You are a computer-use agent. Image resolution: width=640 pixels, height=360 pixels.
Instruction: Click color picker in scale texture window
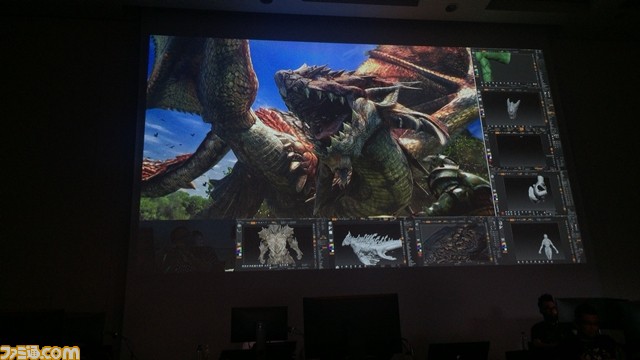pos(419,248)
